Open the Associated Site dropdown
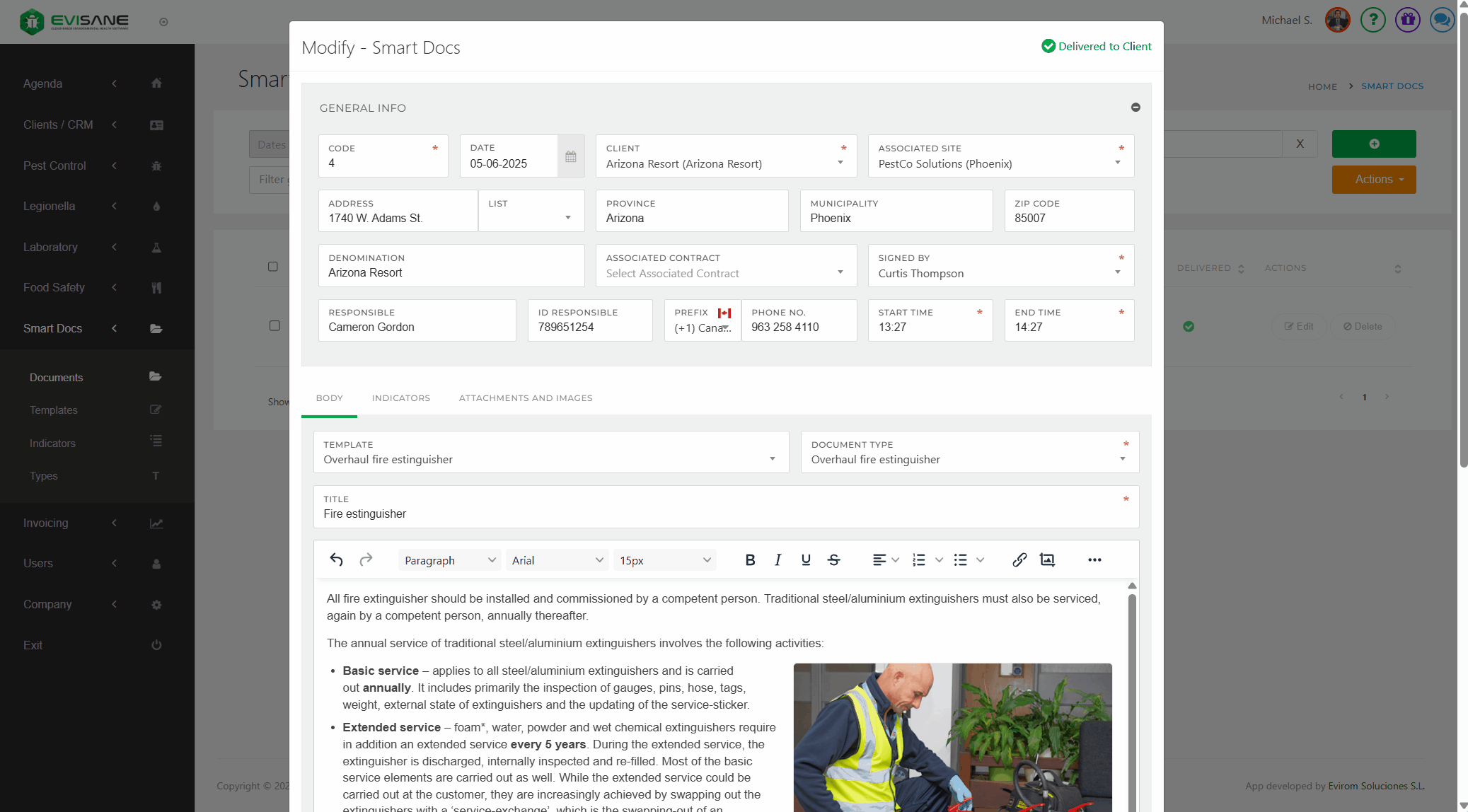The height and width of the screenshot is (812, 1468). click(1001, 156)
